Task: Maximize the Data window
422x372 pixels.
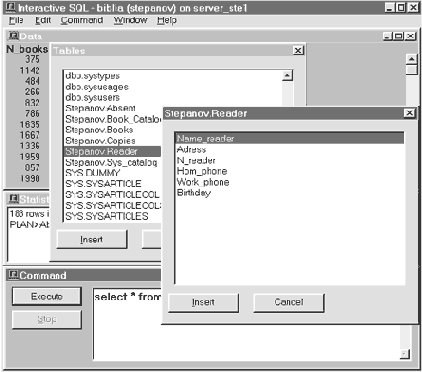Action: click(x=398, y=36)
